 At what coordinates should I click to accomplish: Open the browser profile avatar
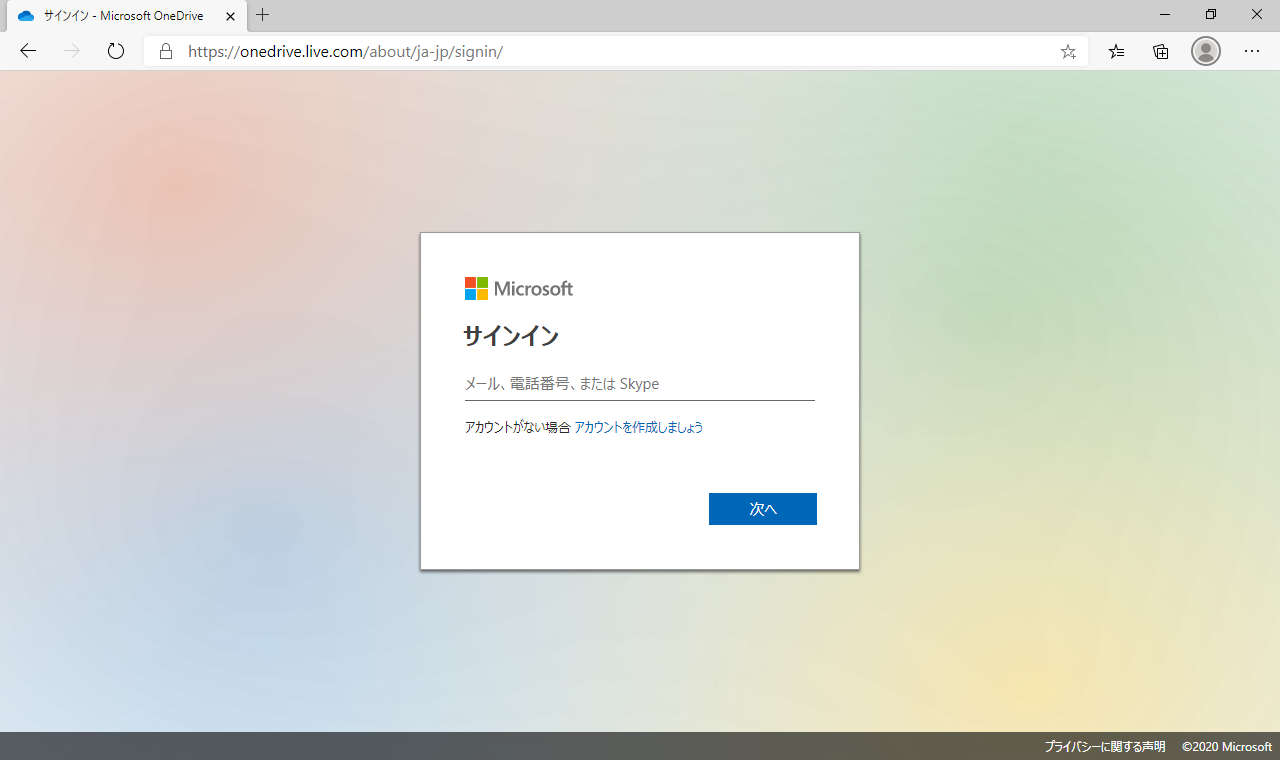[x=1206, y=51]
